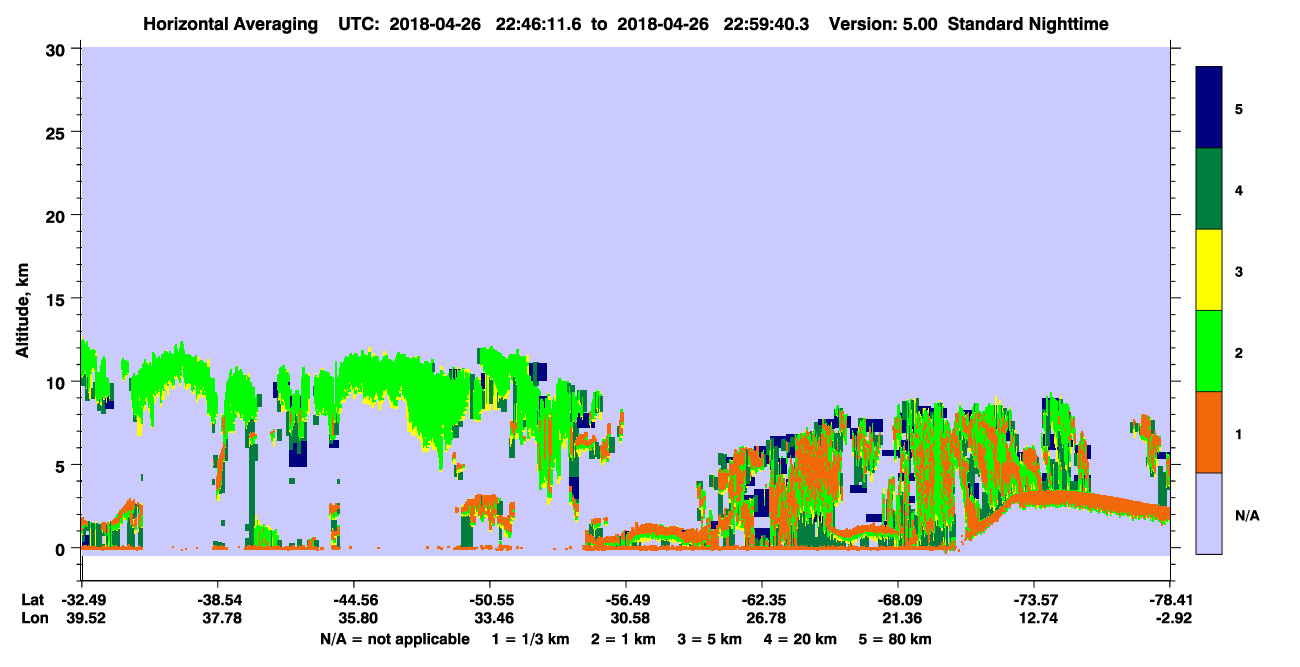Click the color bar label '5'
1300x667 pixels.
(1239, 108)
